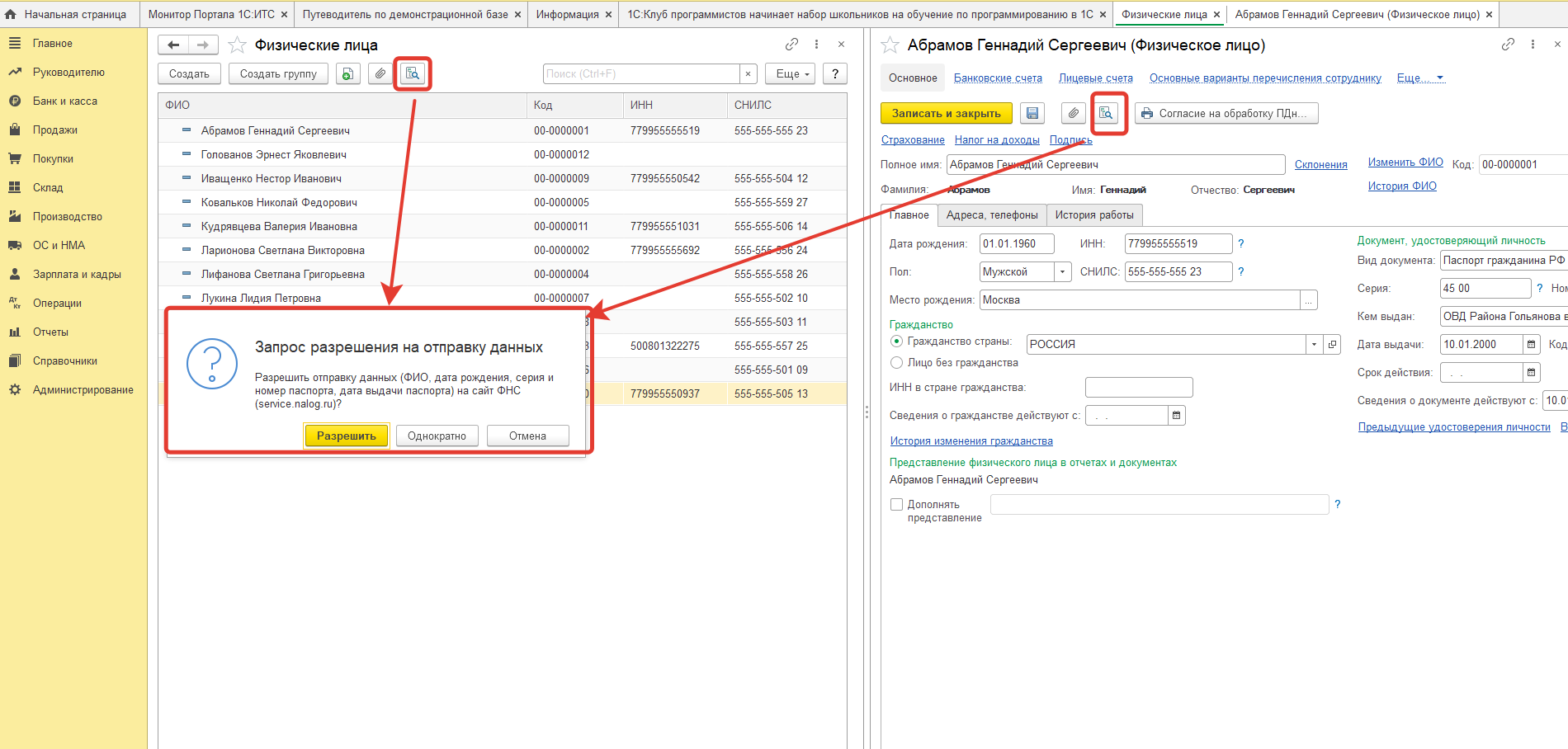Image resolution: width=1568 pixels, height=749 pixels.
Task: Get link to Физические лица list
Action: (791, 45)
